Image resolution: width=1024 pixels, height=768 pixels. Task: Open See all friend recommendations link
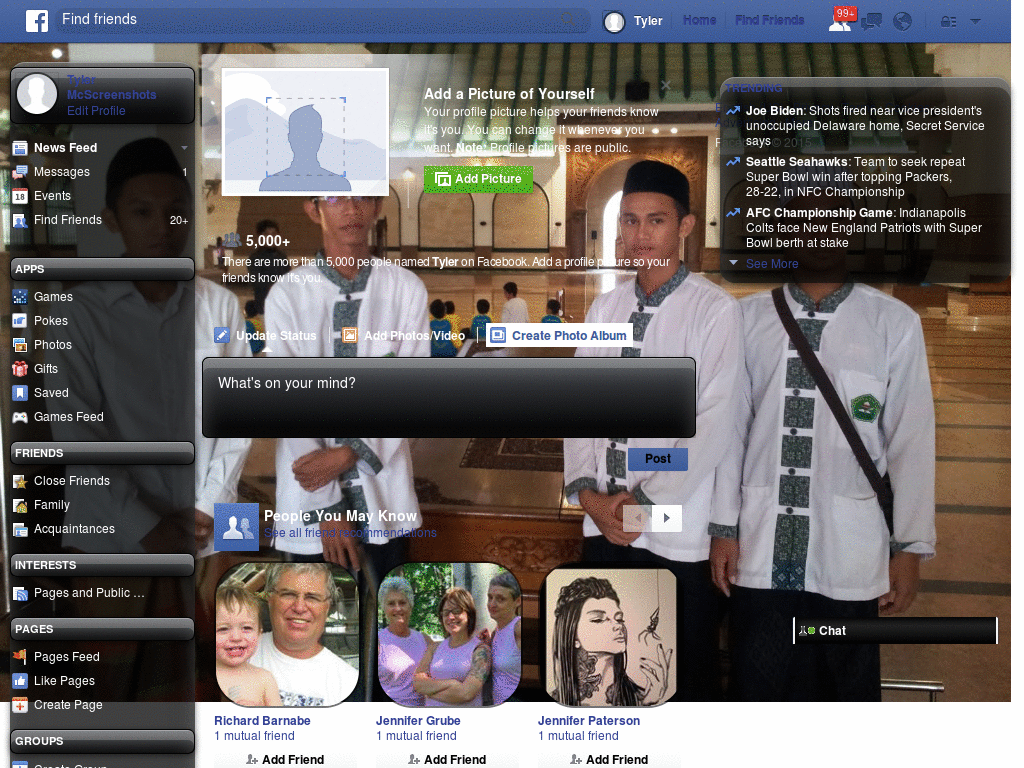350,533
